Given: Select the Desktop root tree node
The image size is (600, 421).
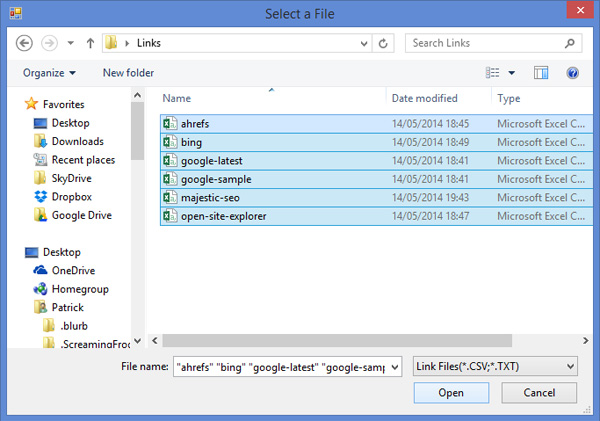Looking at the screenshot, I should (53, 252).
